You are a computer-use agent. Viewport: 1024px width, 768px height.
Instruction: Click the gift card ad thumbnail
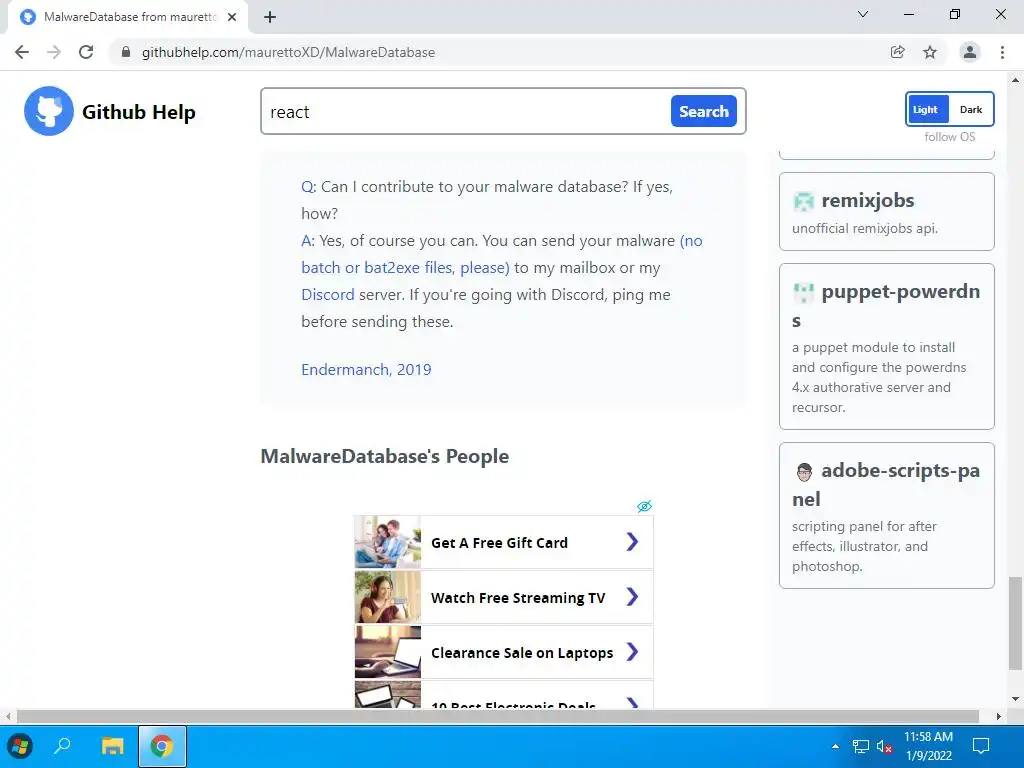(x=388, y=542)
